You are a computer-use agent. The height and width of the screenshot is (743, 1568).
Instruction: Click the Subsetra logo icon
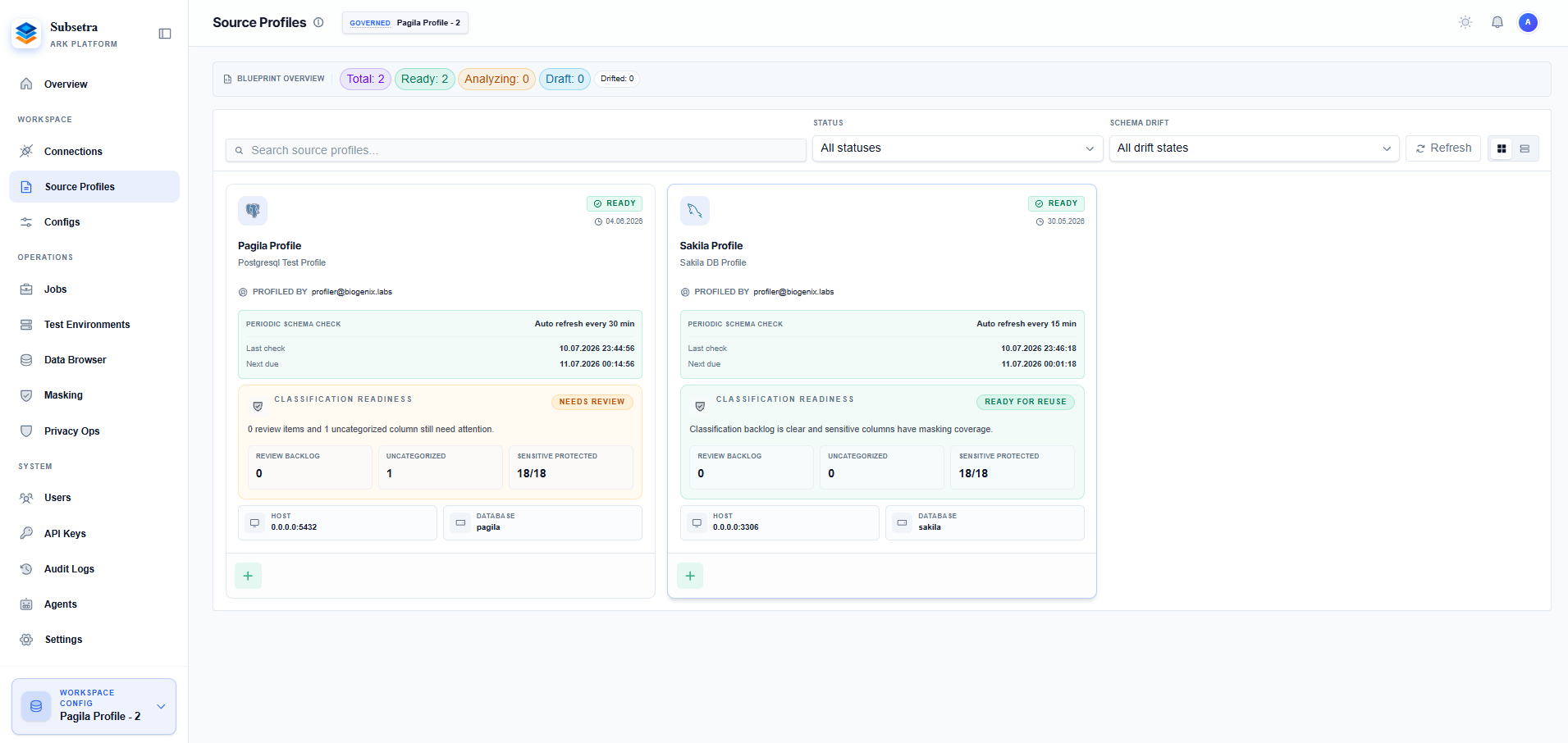[x=26, y=34]
